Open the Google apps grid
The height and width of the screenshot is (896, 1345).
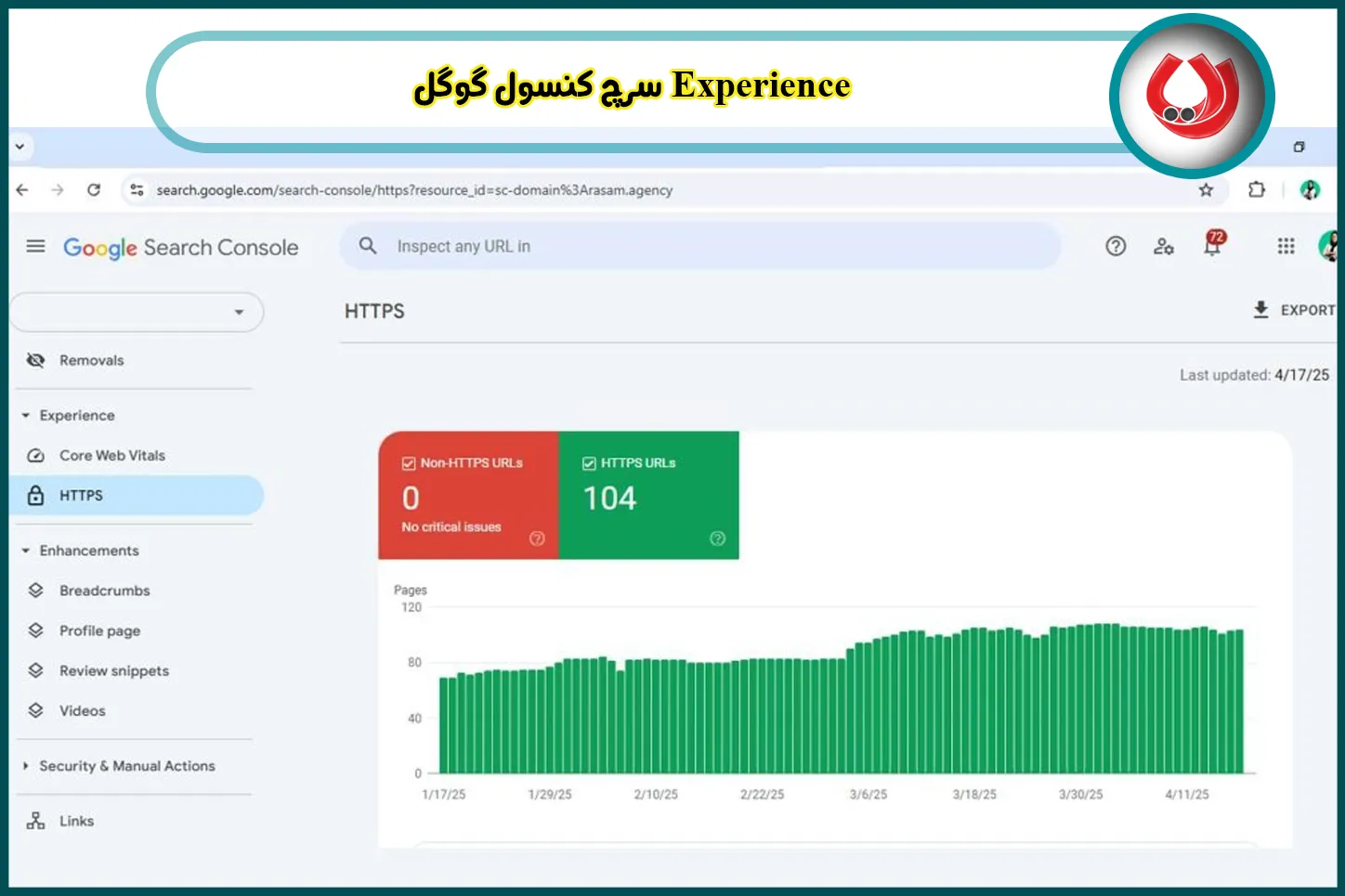(1286, 246)
